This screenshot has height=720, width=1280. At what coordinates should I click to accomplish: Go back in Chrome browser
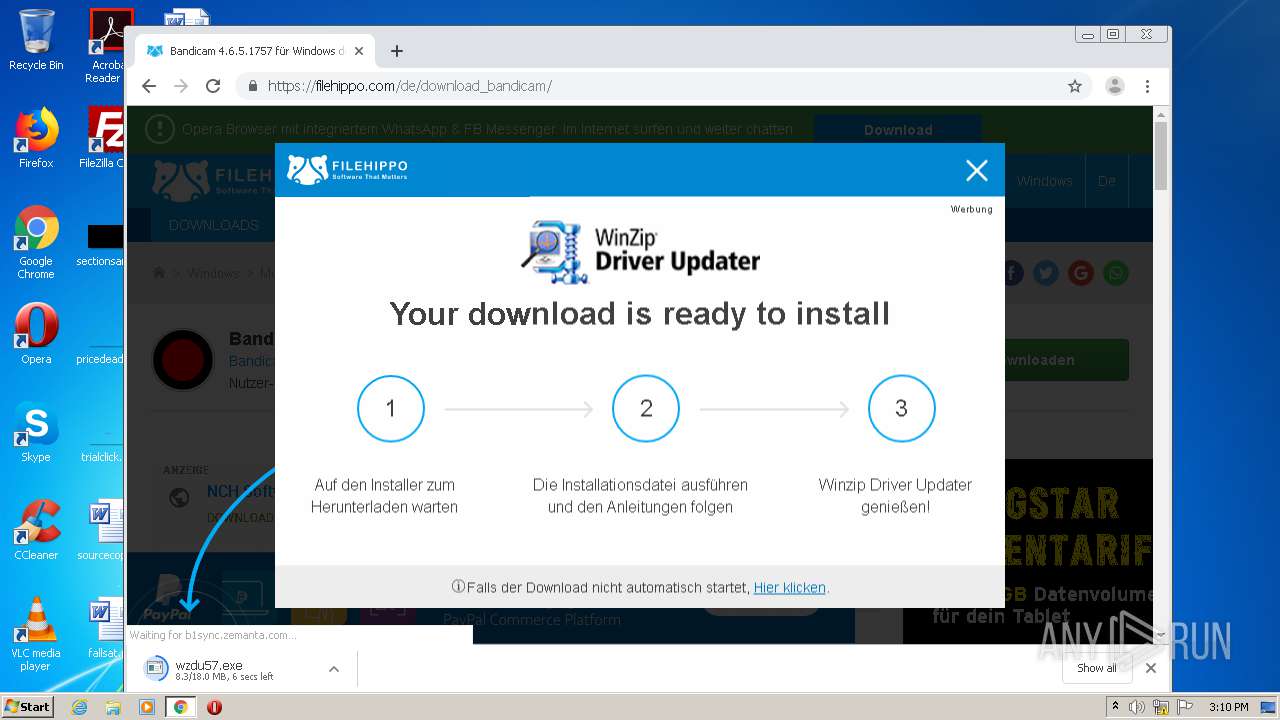pos(149,86)
